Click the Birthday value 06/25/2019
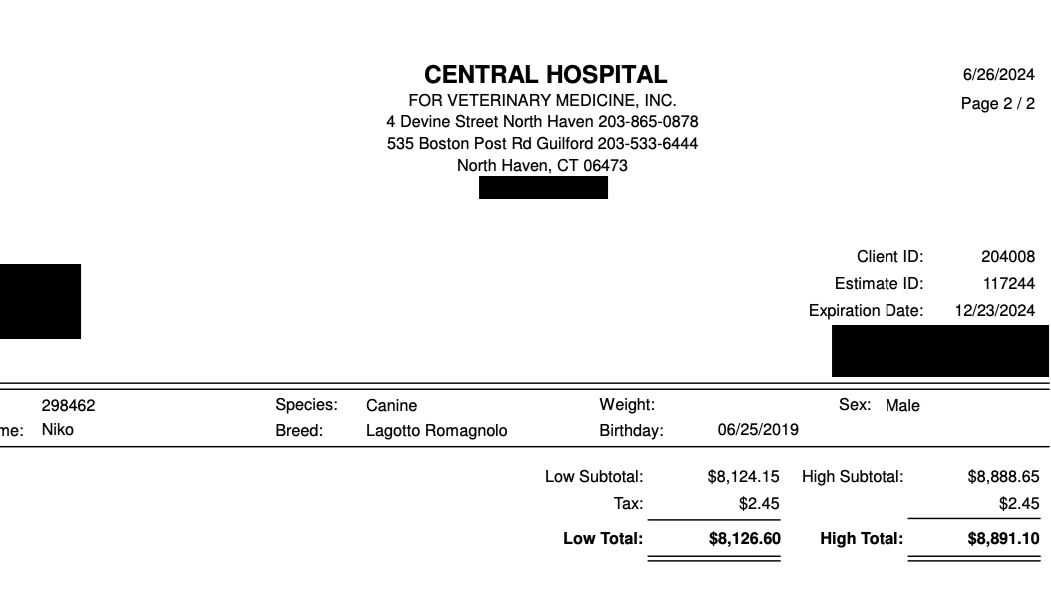1051x594 pixels. 758,430
